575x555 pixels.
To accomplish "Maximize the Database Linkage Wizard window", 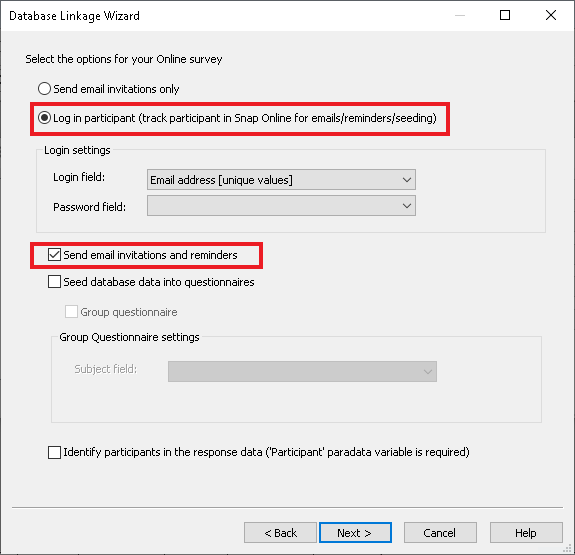I will [x=505, y=15].
